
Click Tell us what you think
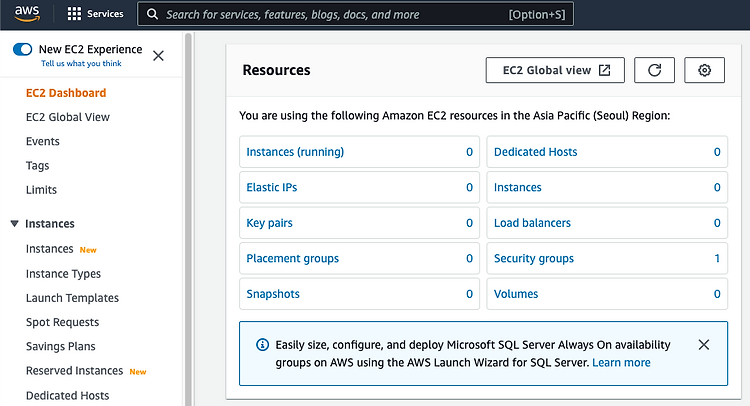tap(81, 63)
